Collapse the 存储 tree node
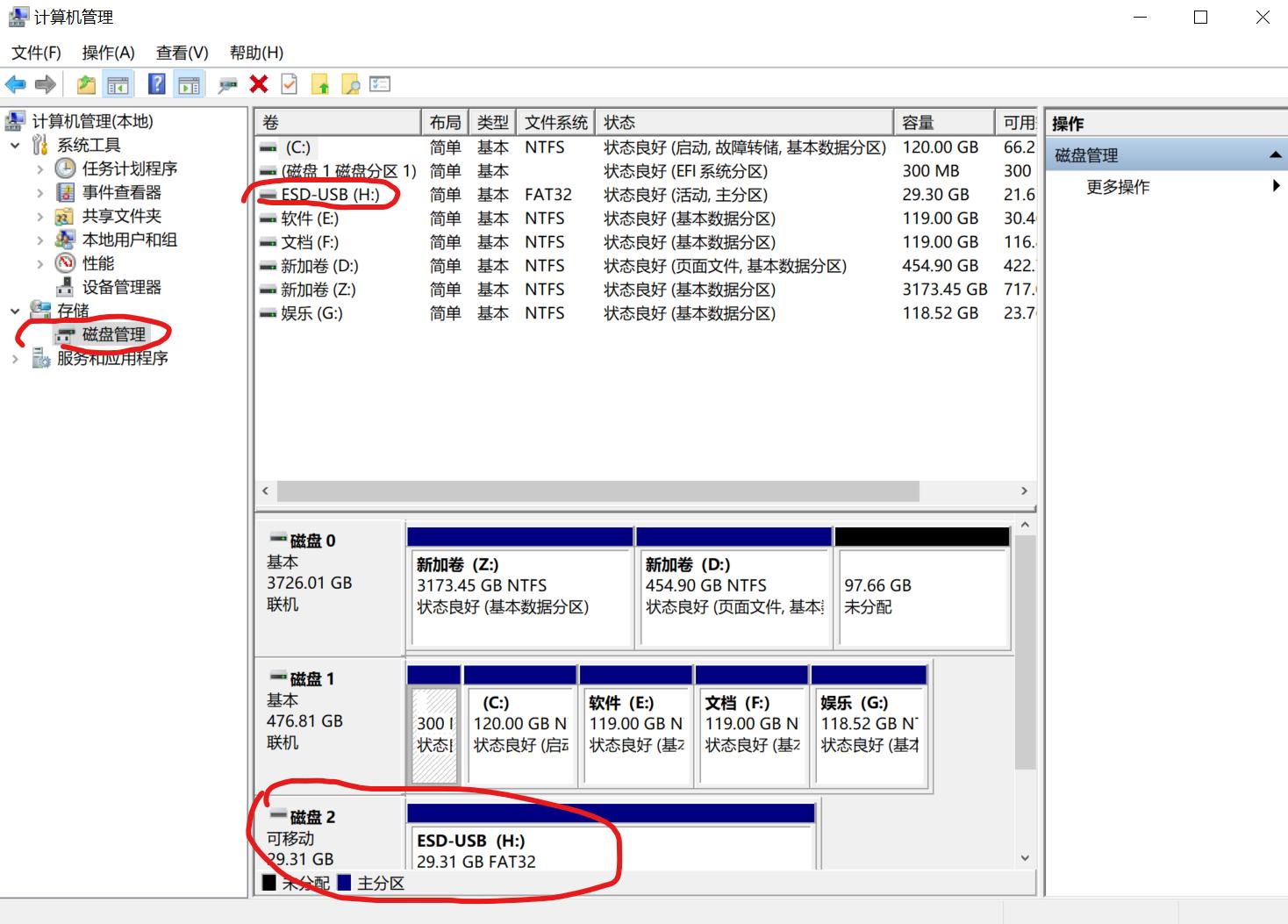 pos(15,311)
